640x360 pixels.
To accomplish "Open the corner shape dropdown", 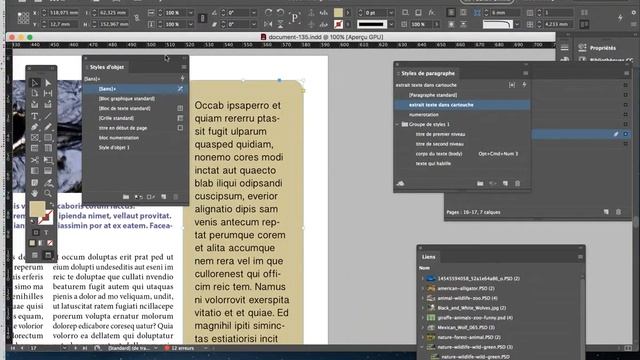I will point(517,24).
